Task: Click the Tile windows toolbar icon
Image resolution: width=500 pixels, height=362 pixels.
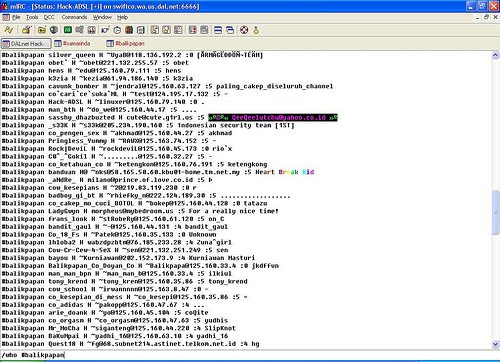Action: 218,30
